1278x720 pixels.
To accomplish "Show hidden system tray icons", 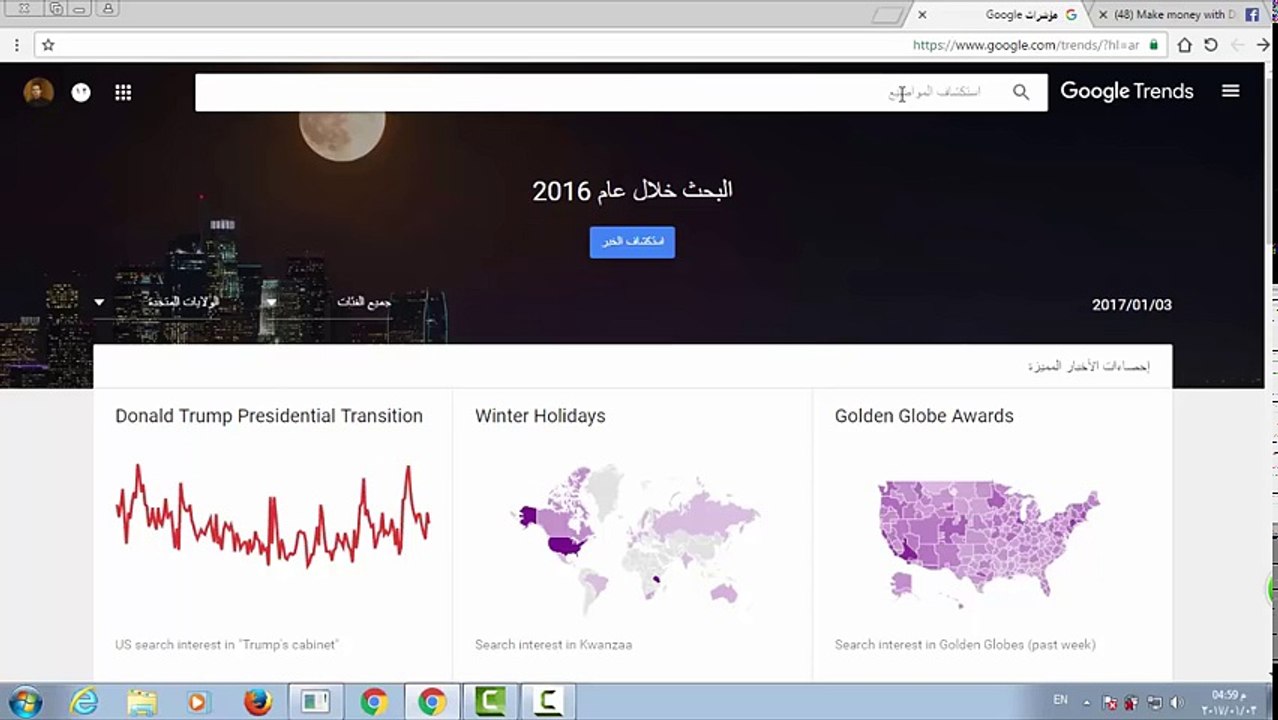I will 1086,703.
